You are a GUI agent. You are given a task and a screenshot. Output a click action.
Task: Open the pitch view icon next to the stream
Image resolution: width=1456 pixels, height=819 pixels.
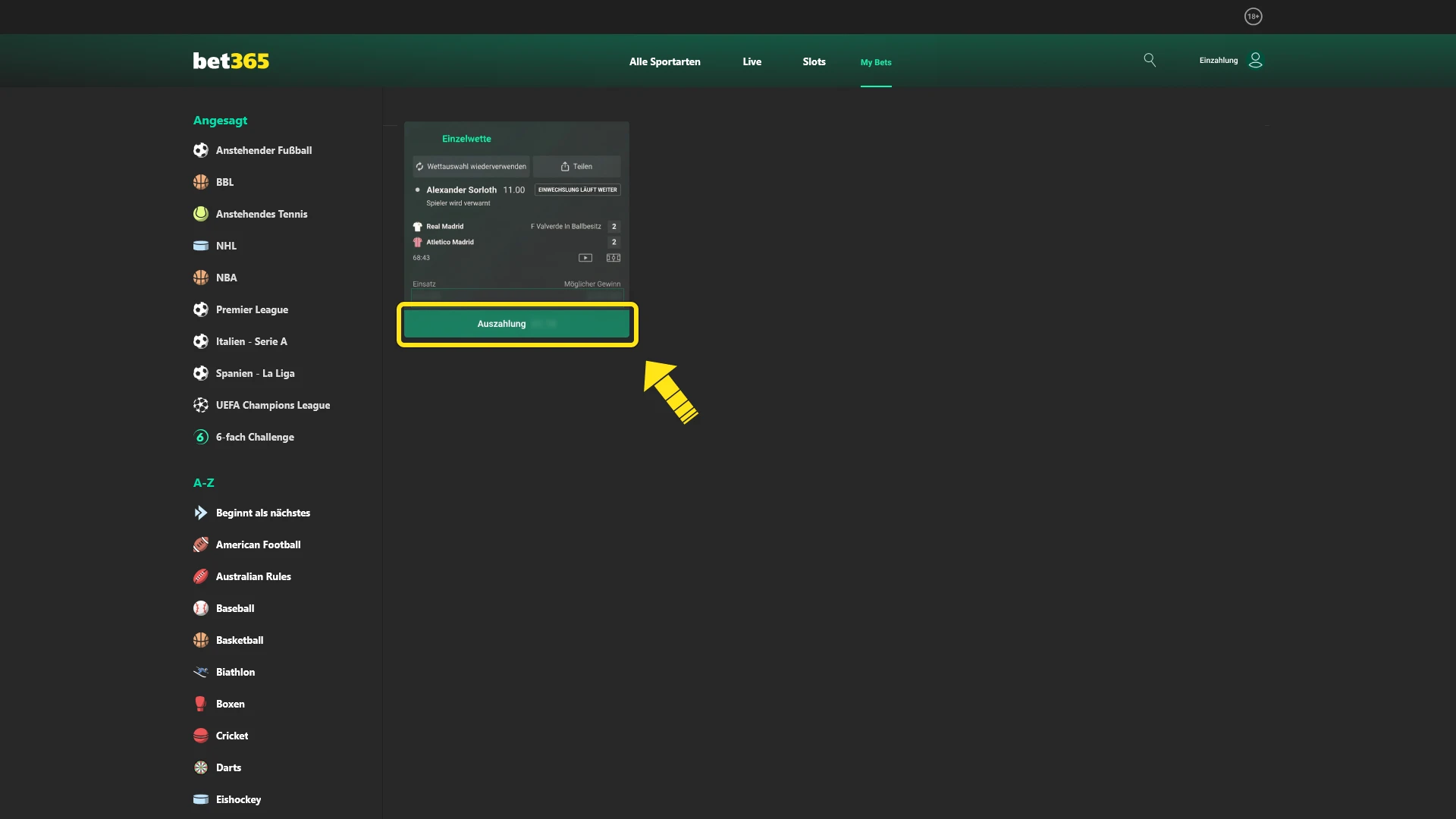click(613, 258)
